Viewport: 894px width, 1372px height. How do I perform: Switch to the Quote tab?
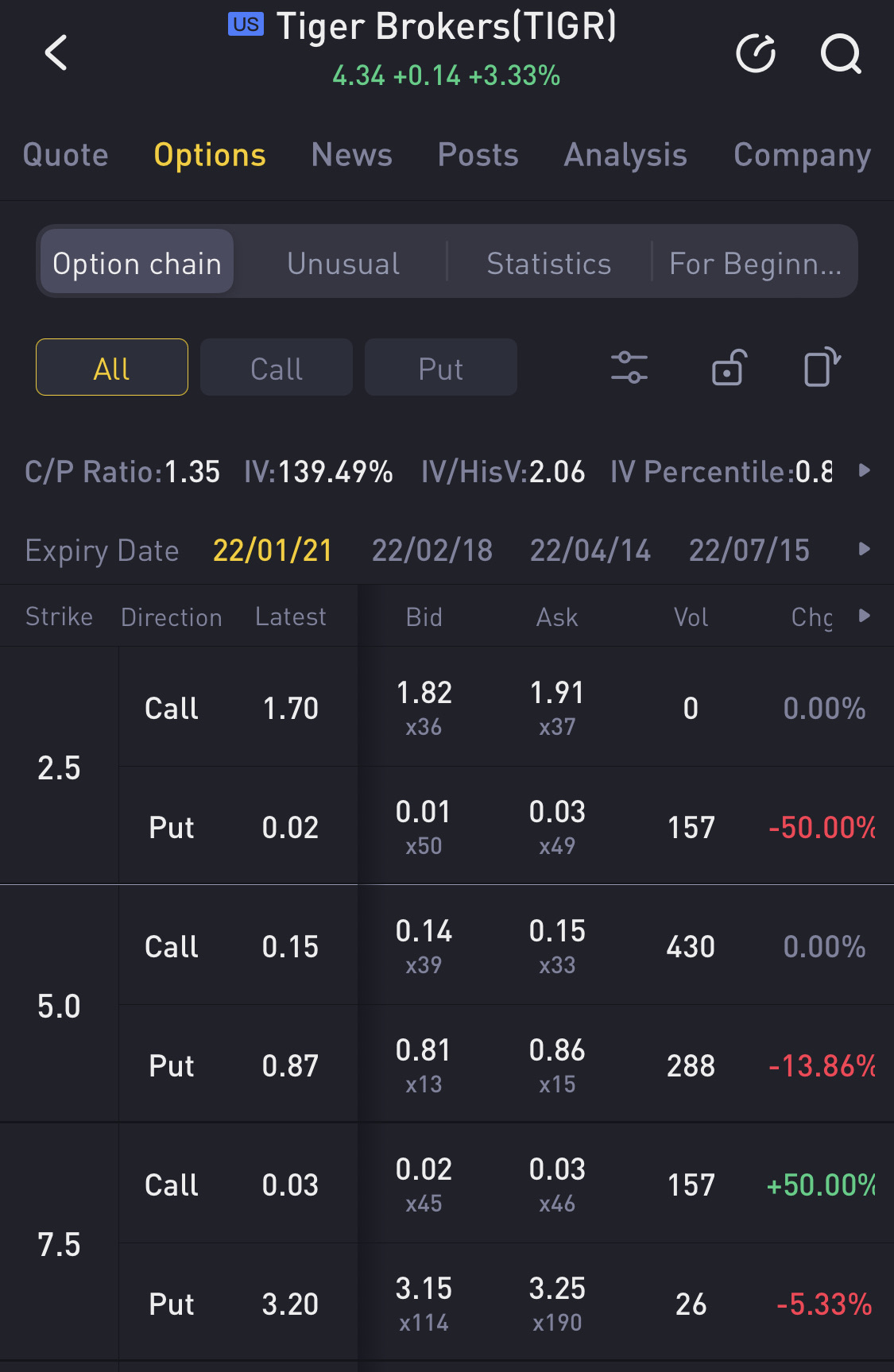tap(66, 155)
